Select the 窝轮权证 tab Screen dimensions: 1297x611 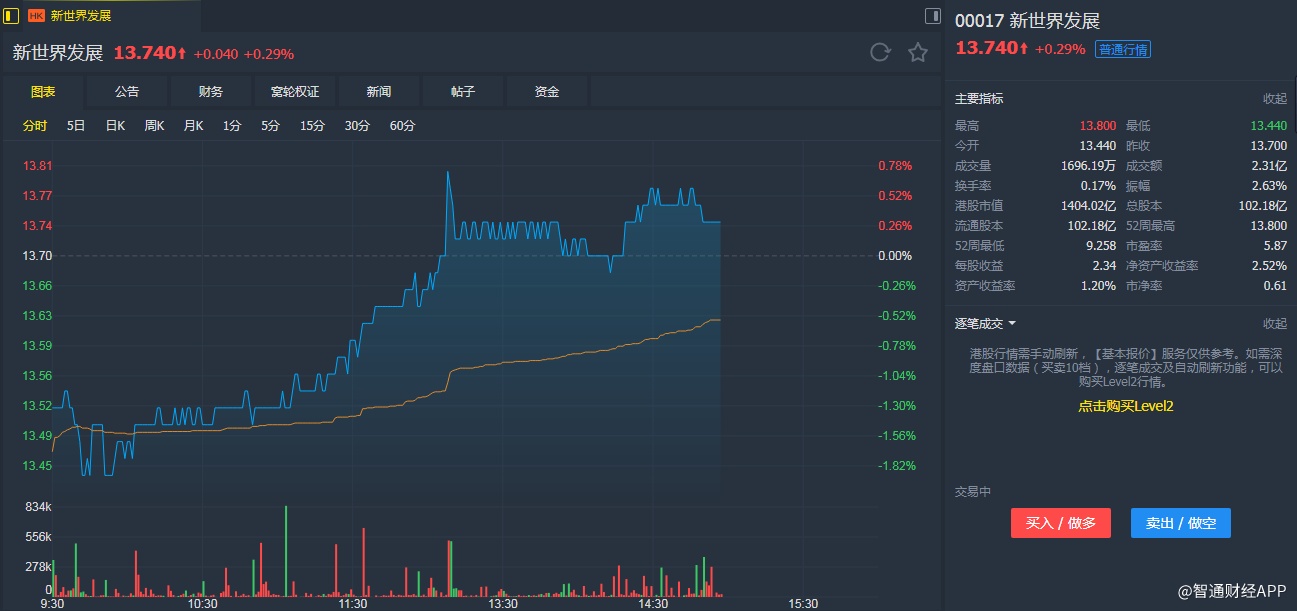point(295,92)
